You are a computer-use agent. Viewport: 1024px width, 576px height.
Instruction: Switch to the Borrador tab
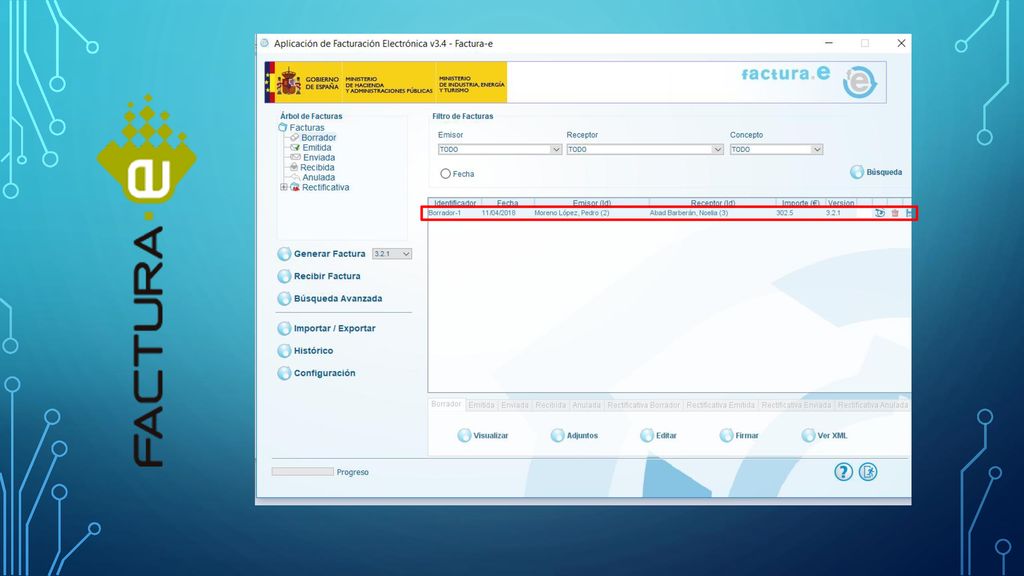(x=446, y=404)
